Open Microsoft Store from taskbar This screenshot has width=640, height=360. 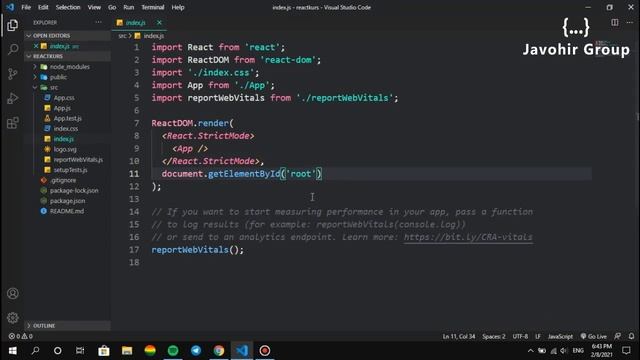pos(104,351)
